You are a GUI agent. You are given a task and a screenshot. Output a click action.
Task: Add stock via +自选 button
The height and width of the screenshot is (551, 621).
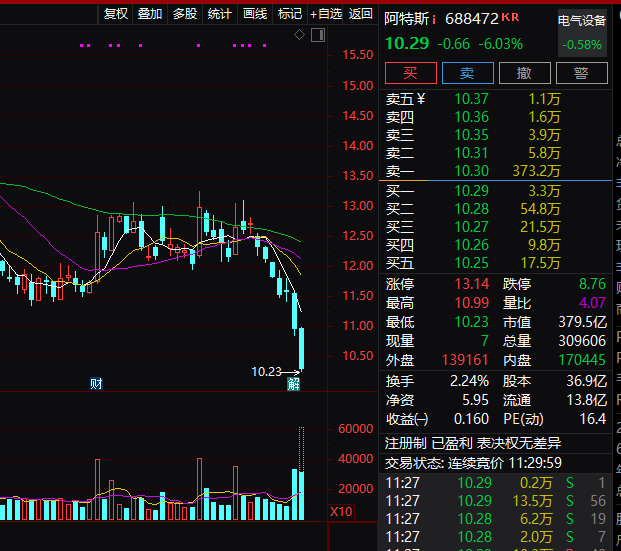(x=326, y=14)
